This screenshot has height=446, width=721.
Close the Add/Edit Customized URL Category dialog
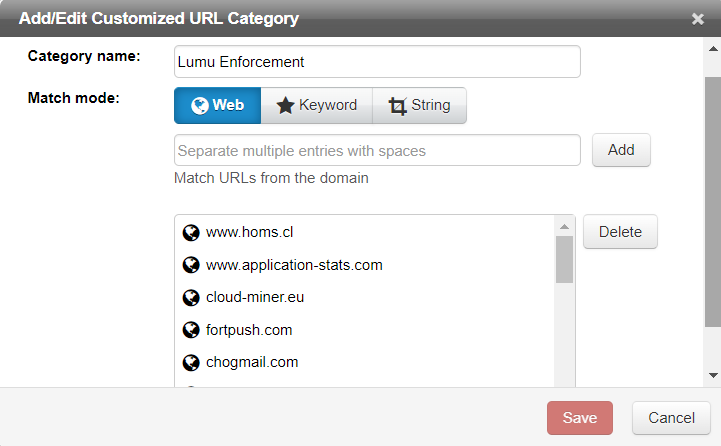click(698, 18)
